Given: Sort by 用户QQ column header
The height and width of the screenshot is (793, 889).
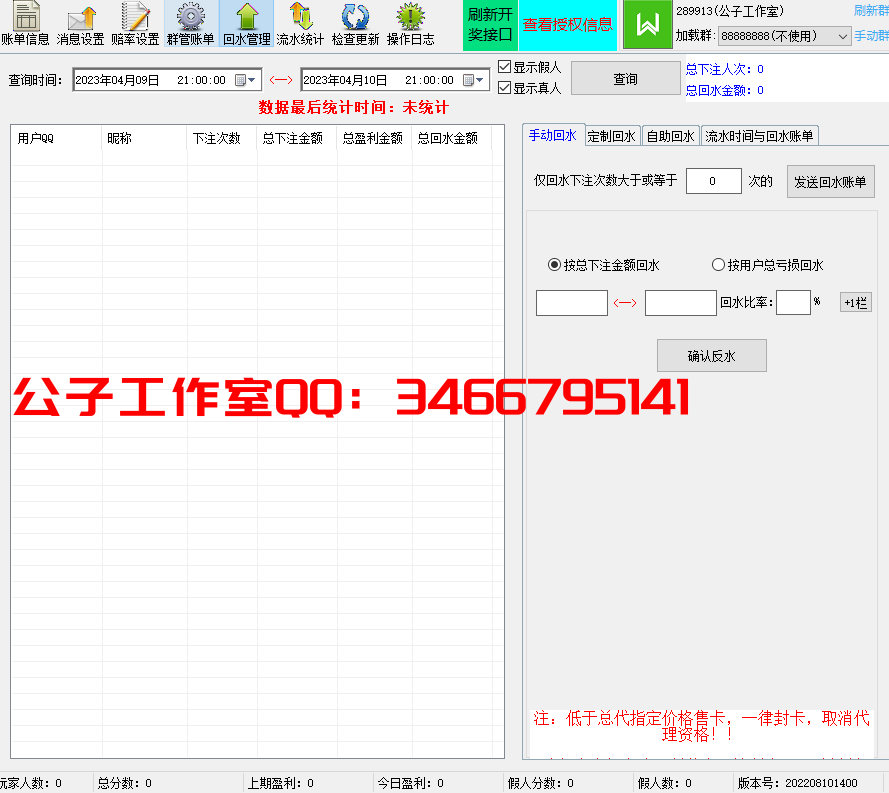Looking at the screenshot, I should [56, 138].
